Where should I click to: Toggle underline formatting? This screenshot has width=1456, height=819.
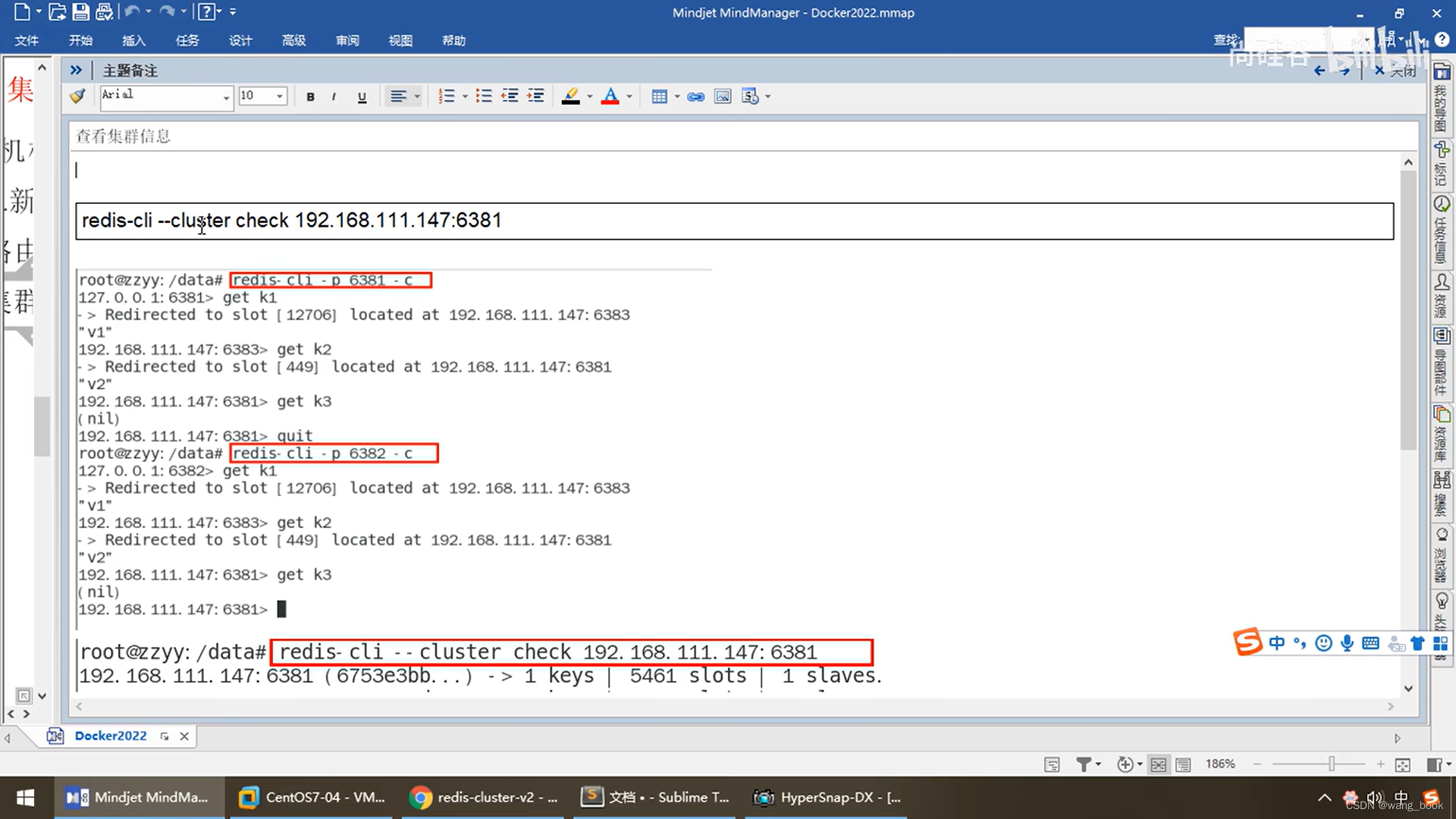coord(362,96)
